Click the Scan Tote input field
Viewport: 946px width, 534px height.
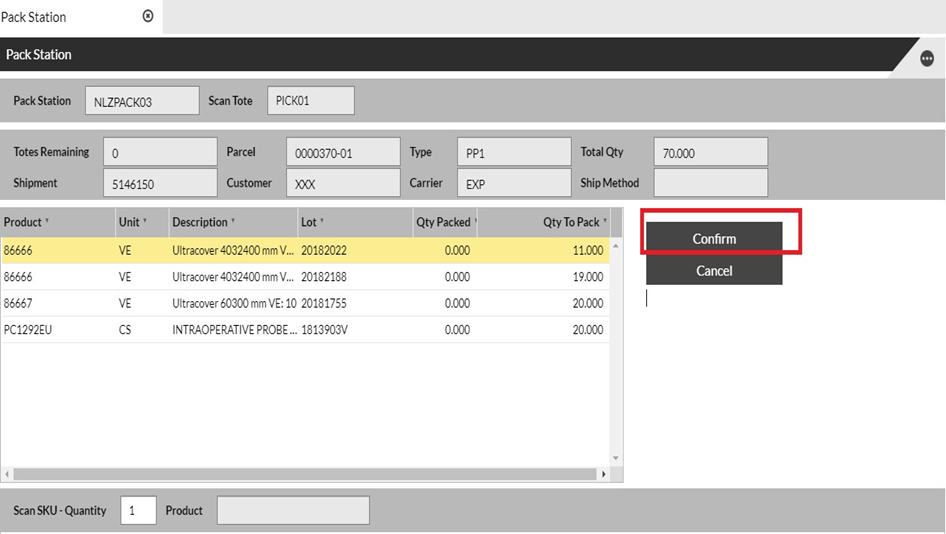(310, 101)
